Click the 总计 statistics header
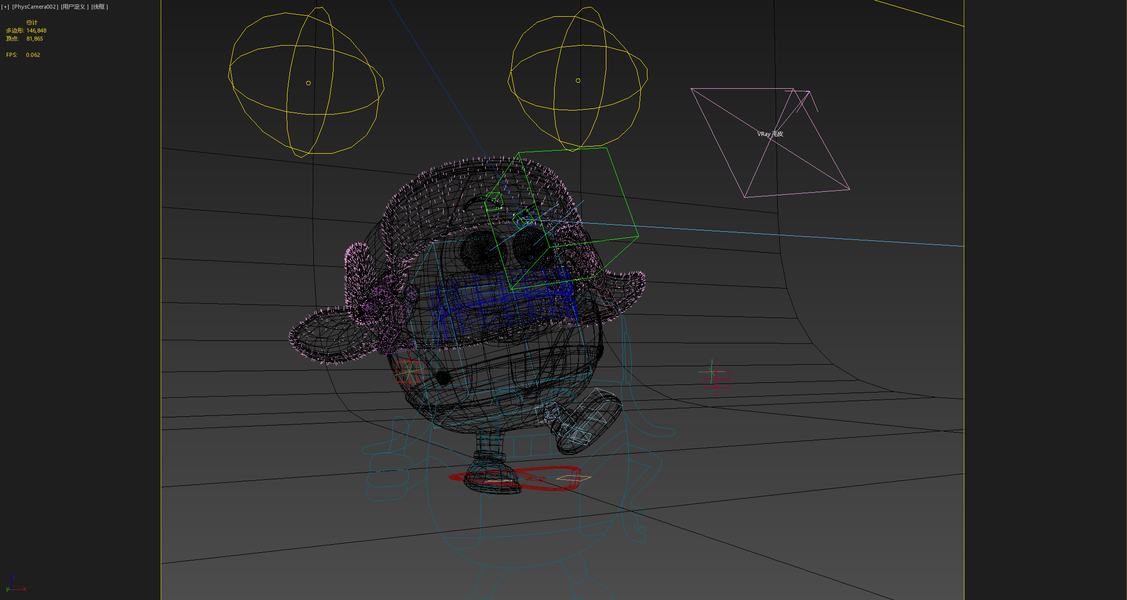This screenshot has width=1127, height=600. 32,22
